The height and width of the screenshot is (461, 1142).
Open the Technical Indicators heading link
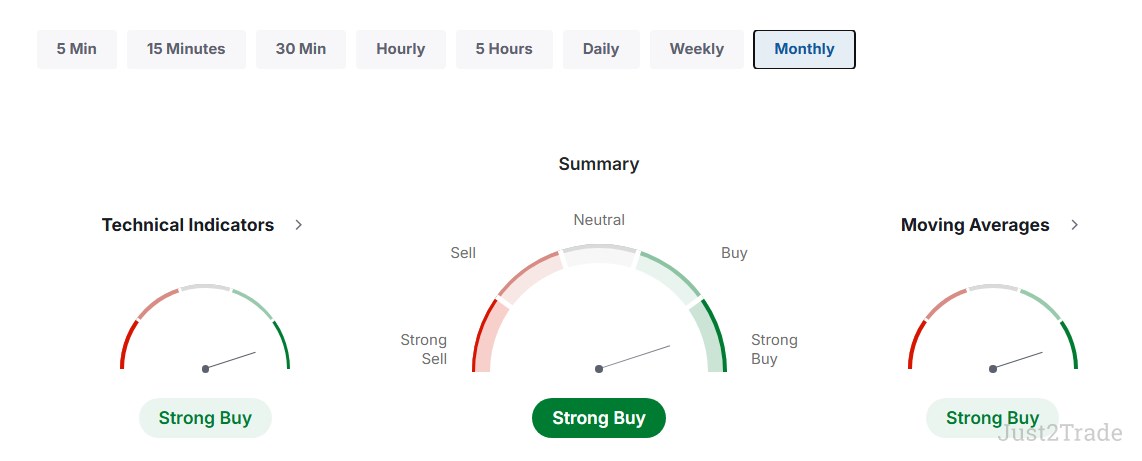point(188,225)
